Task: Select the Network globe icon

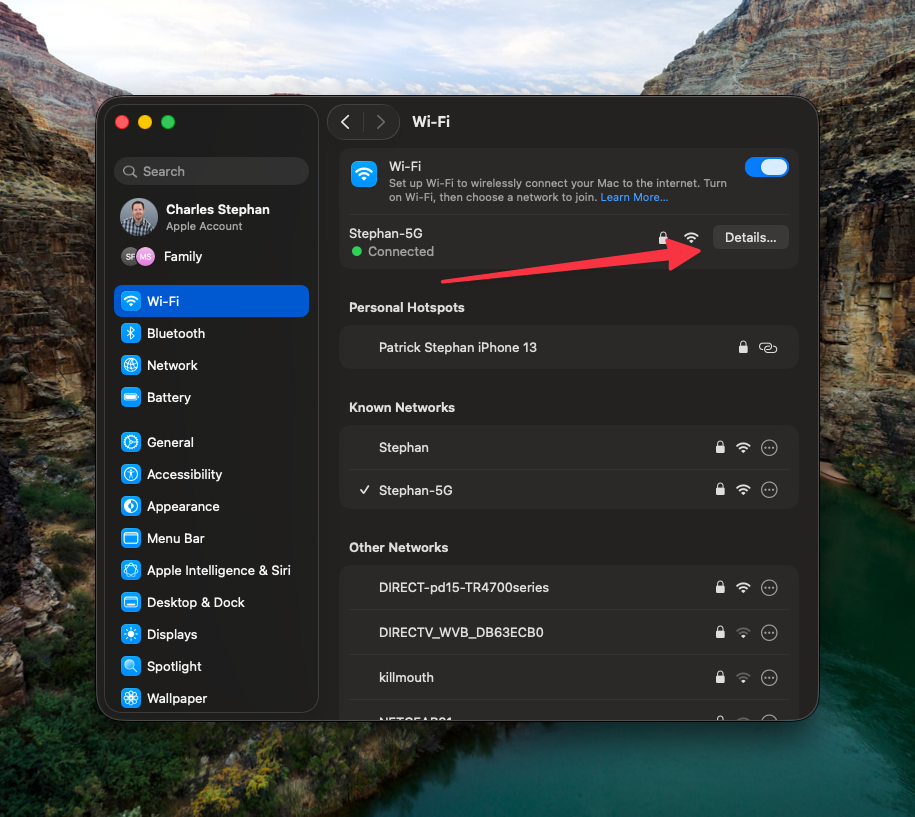Action: click(131, 365)
